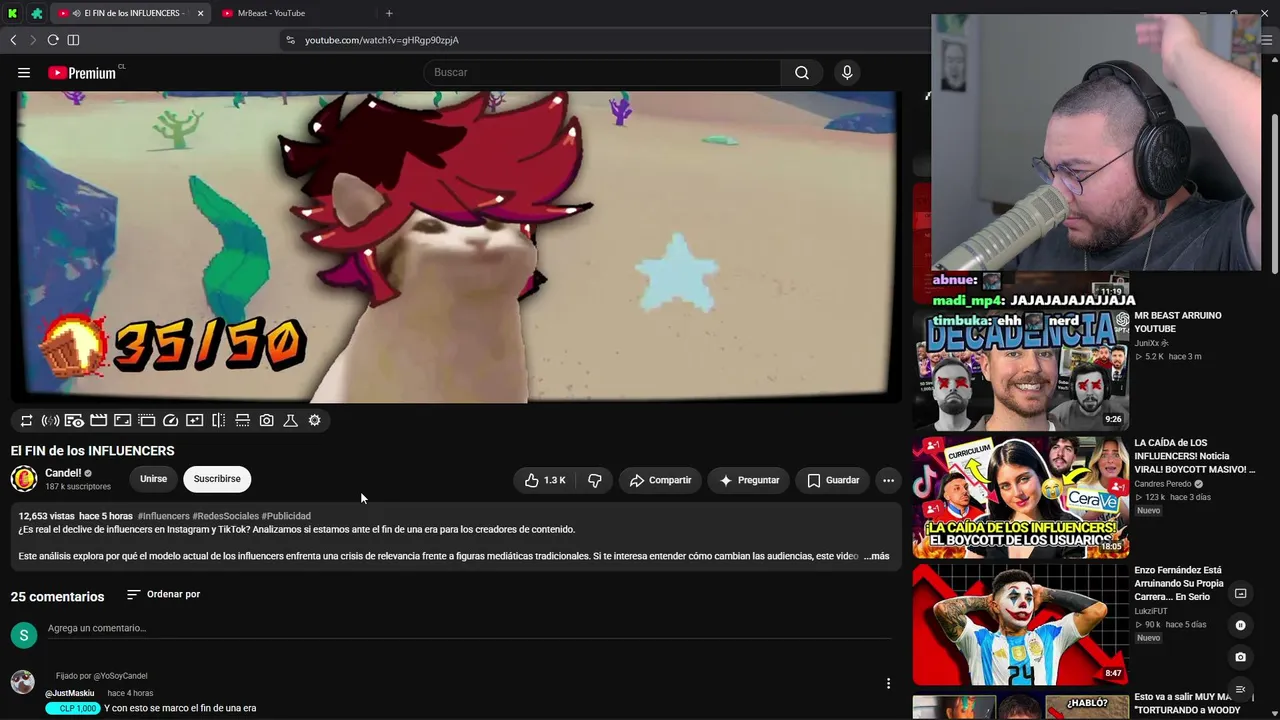Go to YouTube Premium home logo
This screenshot has width=1280, height=720.
pos(82,73)
